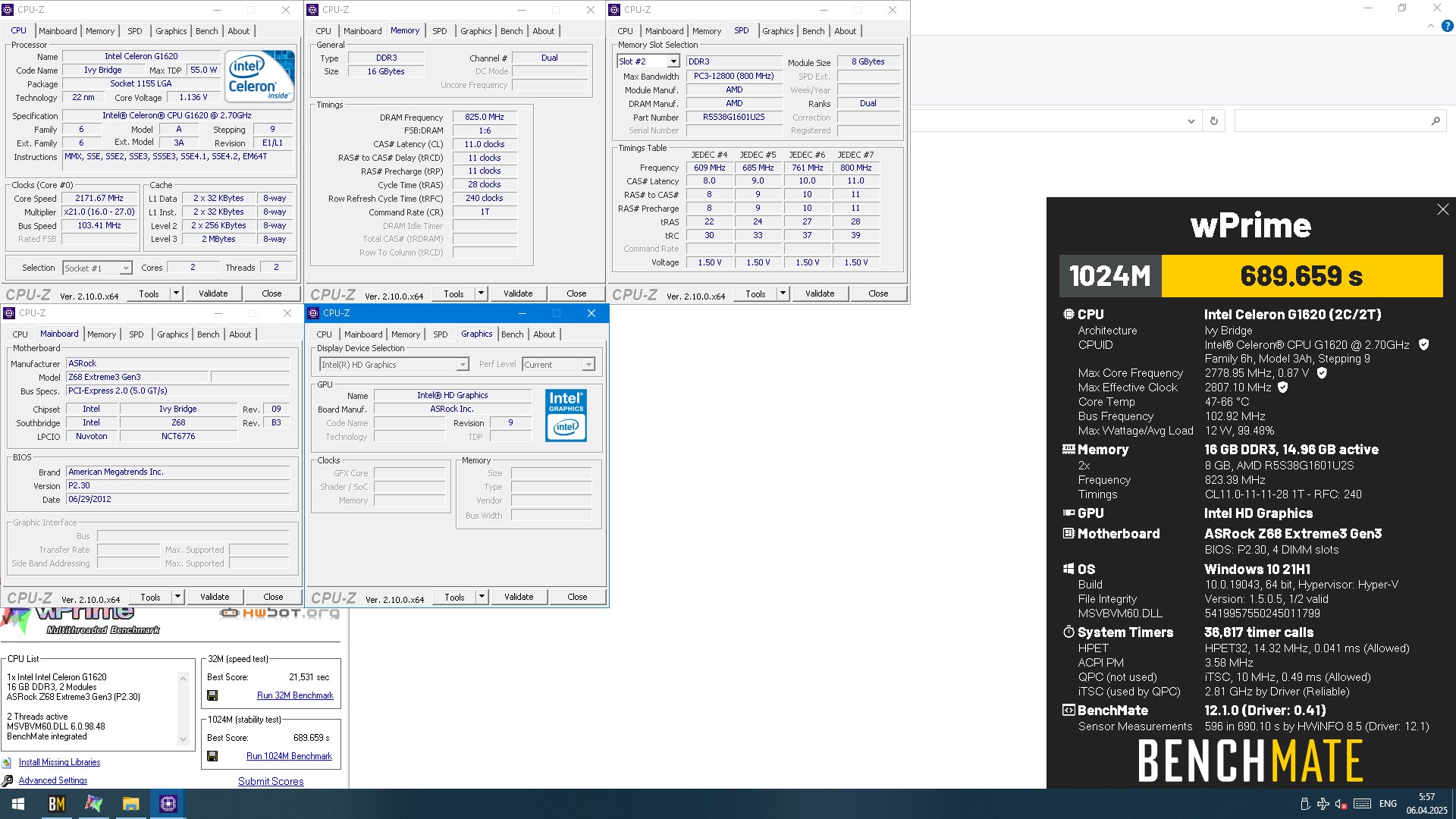Image resolution: width=1456 pixels, height=819 pixels.
Task: Open the wPrime taskbar icon
Action: click(93, 804)
